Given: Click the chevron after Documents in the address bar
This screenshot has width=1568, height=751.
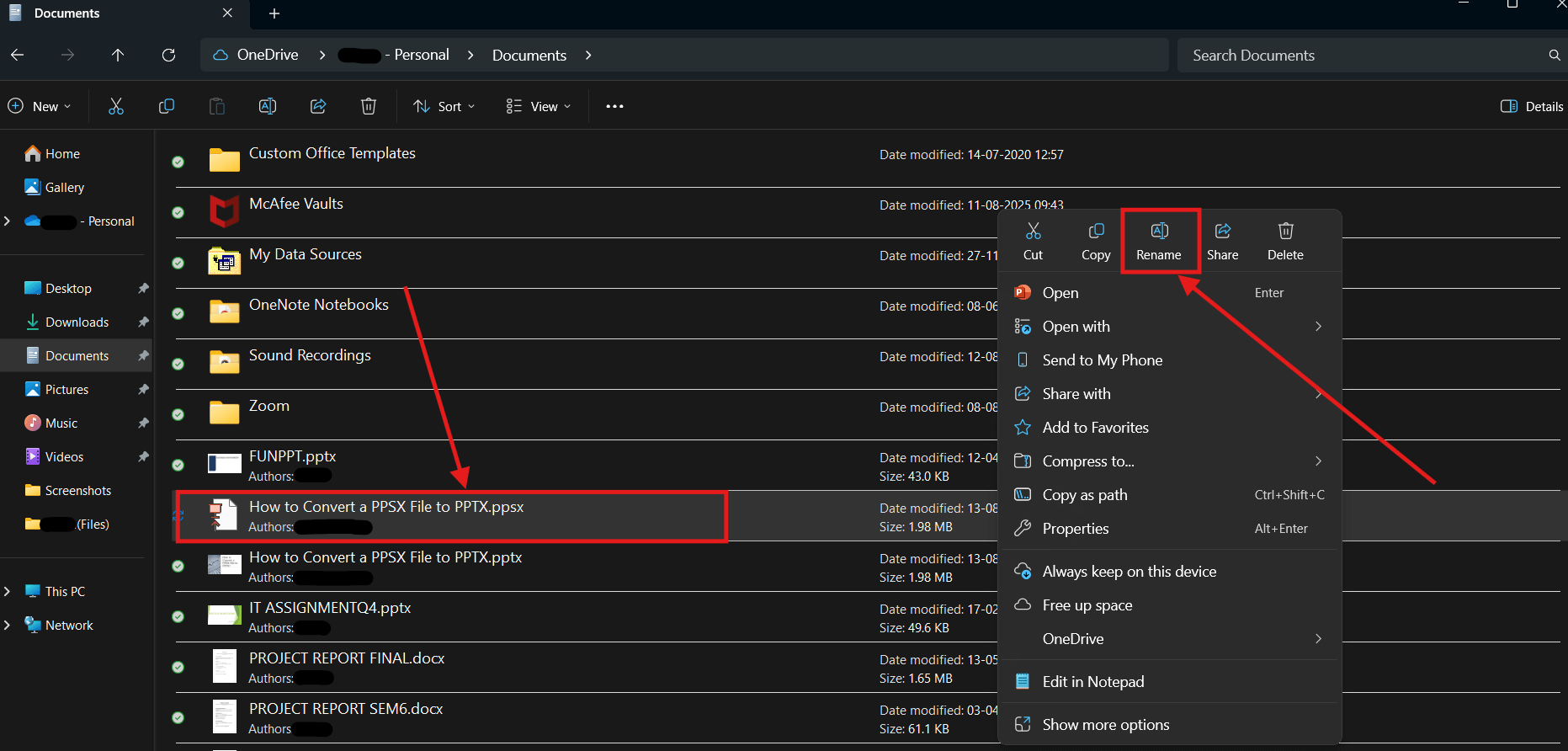Looking at the screenshot, I should (x=588, y=55).
